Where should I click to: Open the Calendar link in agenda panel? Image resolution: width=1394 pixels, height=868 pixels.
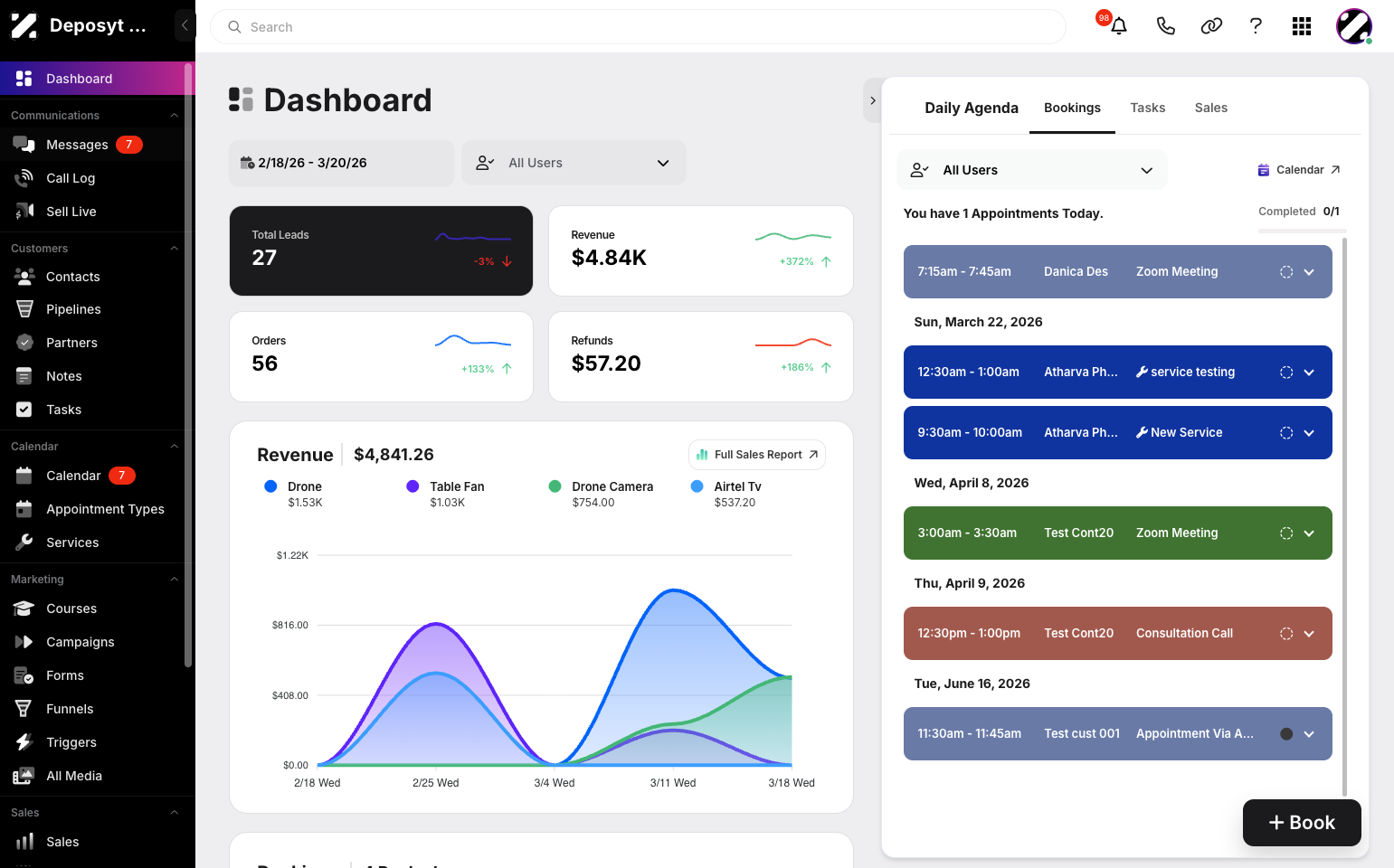tap(1299, 170)
